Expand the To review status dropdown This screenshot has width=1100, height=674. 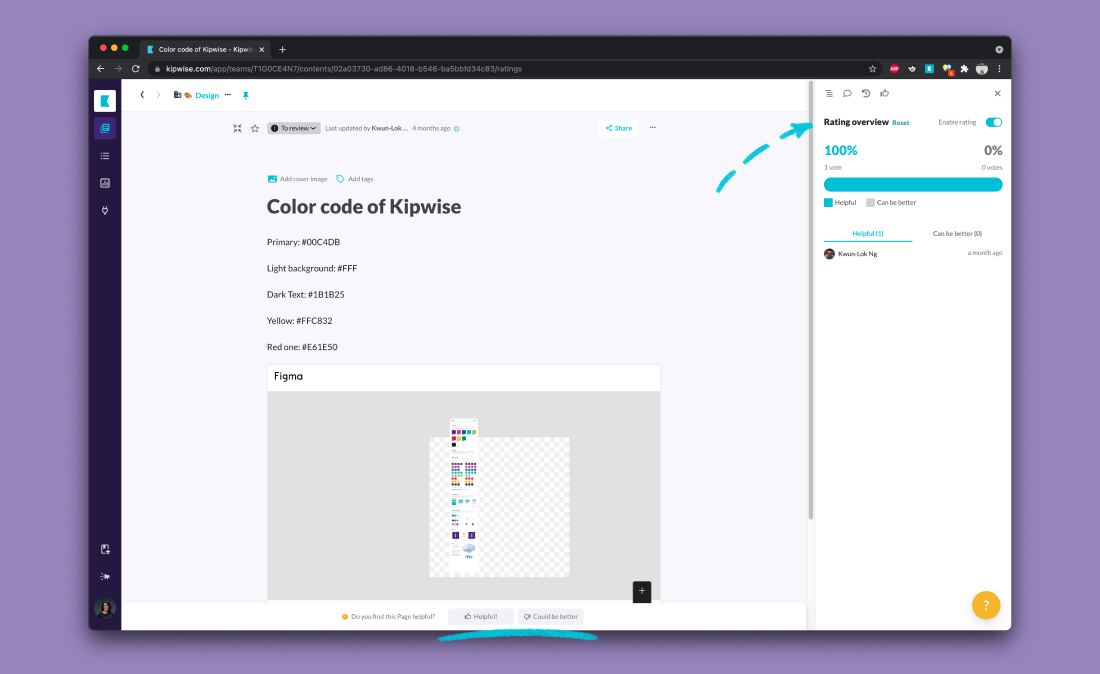pyautogui.click(x=294, y=128)
